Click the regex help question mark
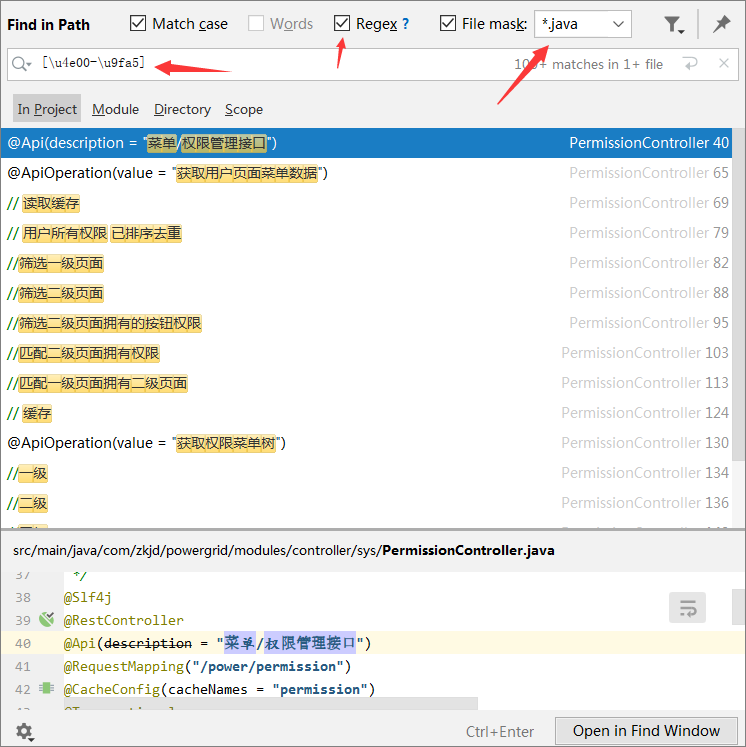The image size is (746, 747). click(x=405, y=24)
